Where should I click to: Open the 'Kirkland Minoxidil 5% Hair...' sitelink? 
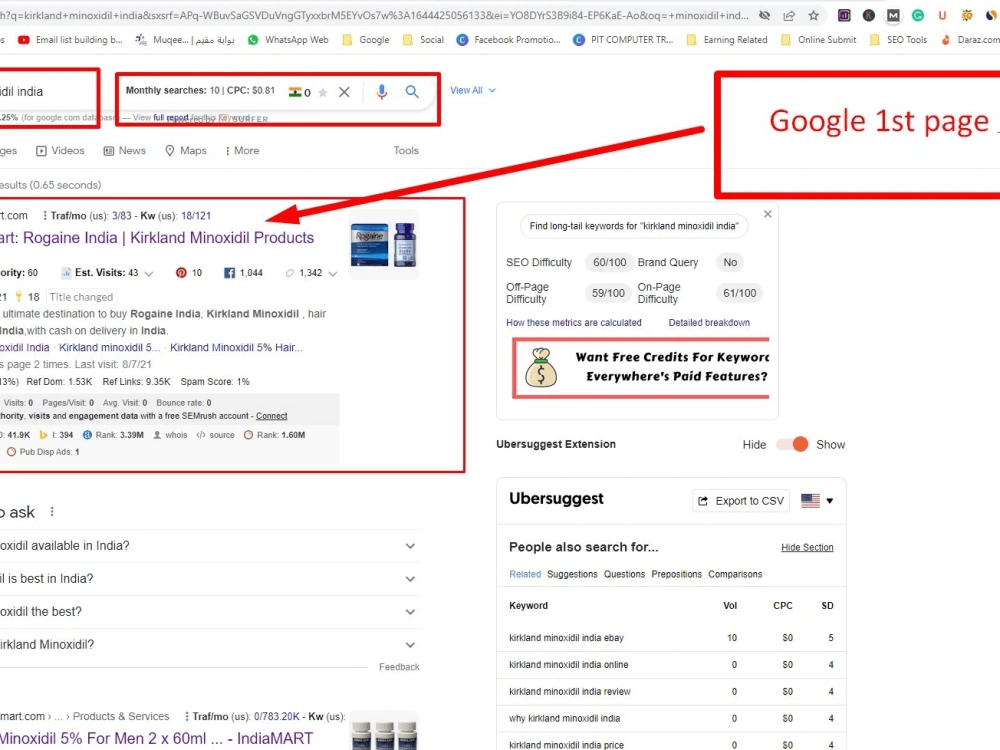coord(236,348)
